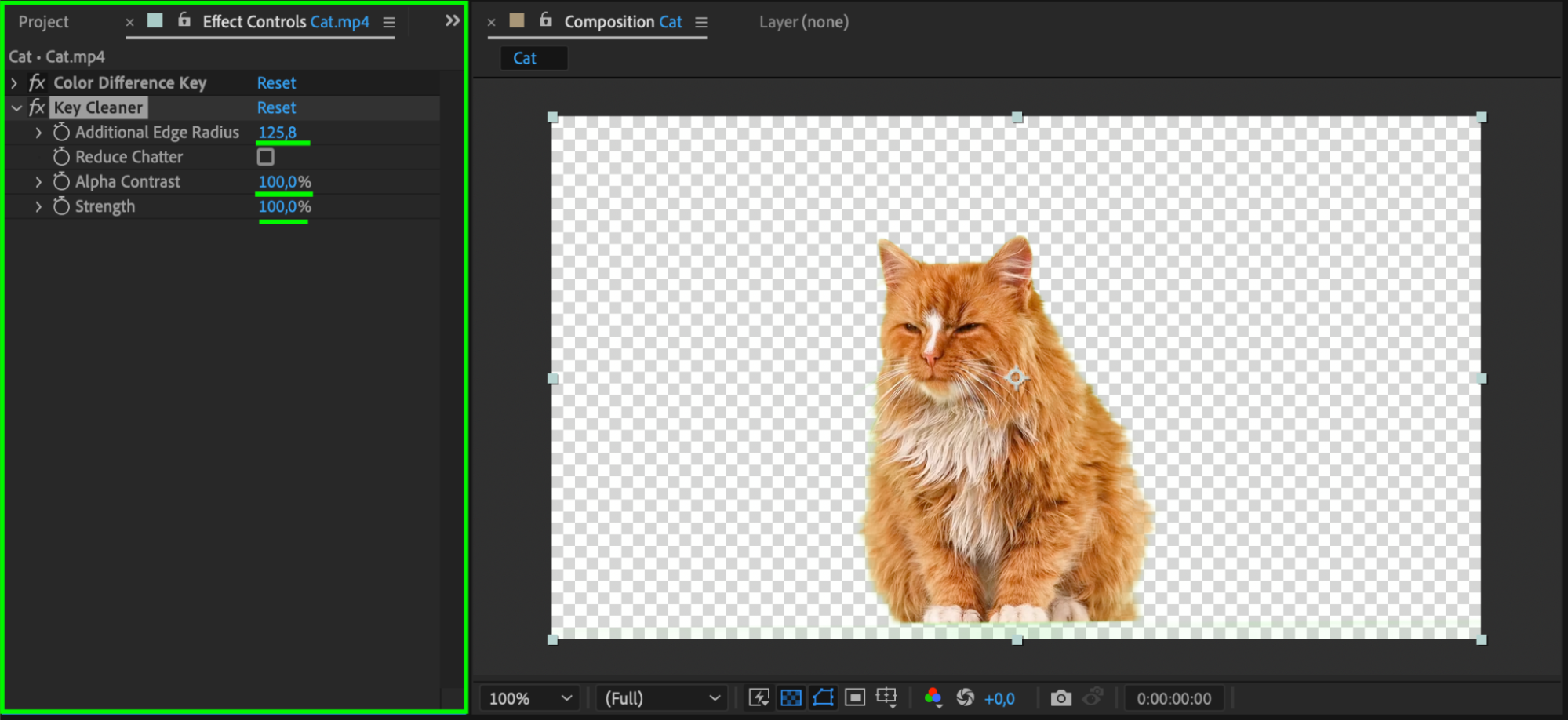The width and height of the screenshot is (1568, 721).
Task: Select the Layer (none) tab
Action: click(803, 22)
